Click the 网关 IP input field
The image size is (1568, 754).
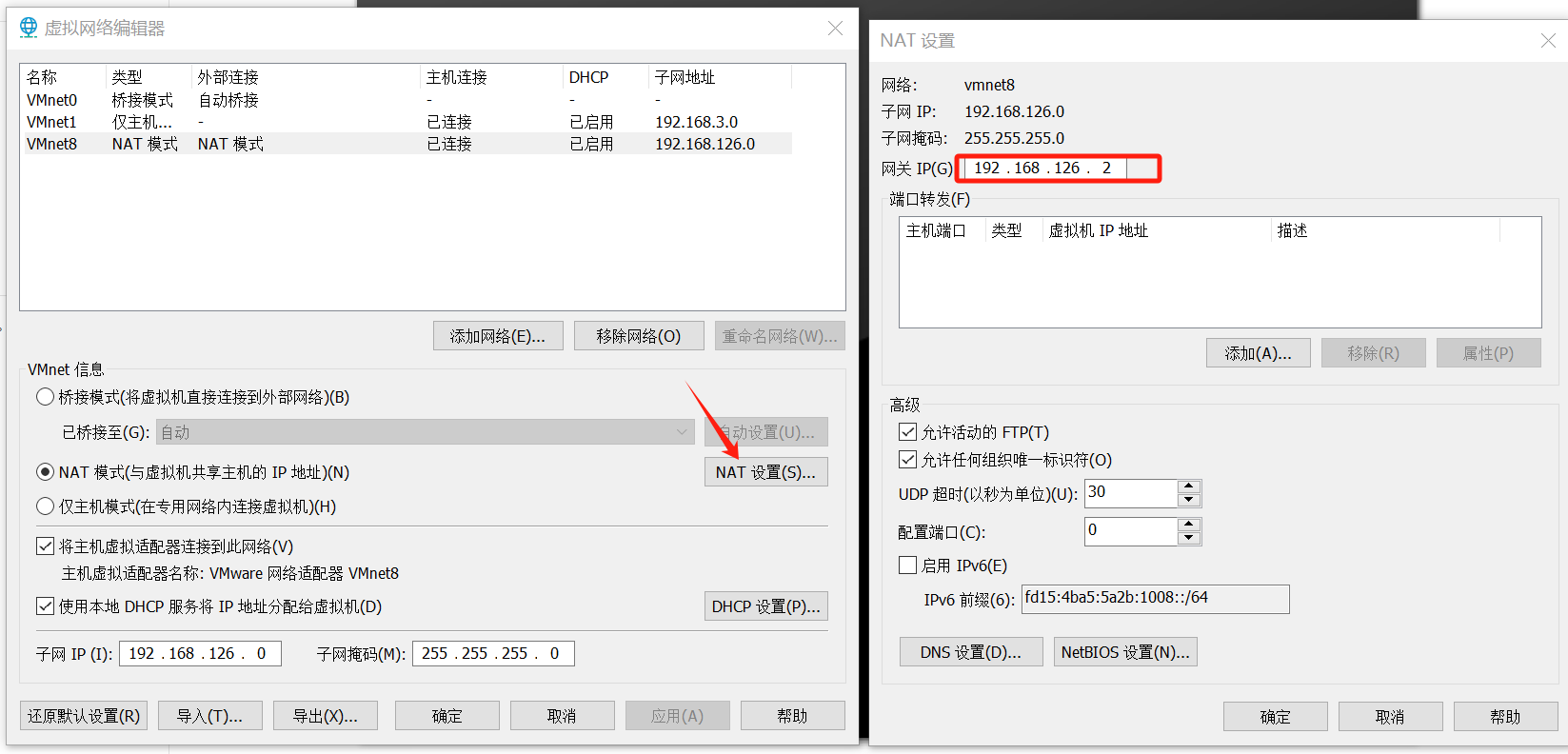pyautogui.click(x=1044, y=169)
